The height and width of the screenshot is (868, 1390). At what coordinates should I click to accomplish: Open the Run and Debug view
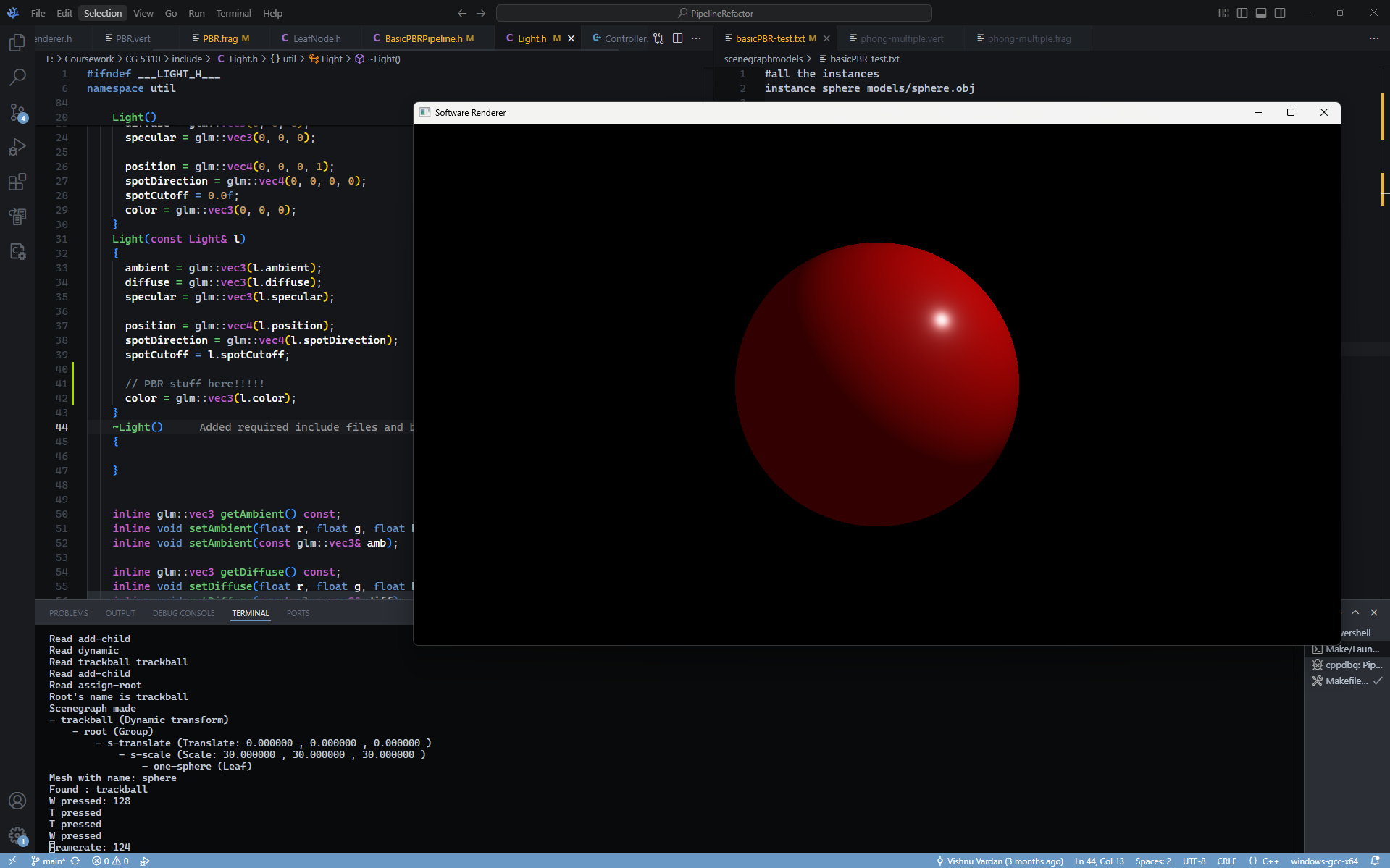[17, 147]
